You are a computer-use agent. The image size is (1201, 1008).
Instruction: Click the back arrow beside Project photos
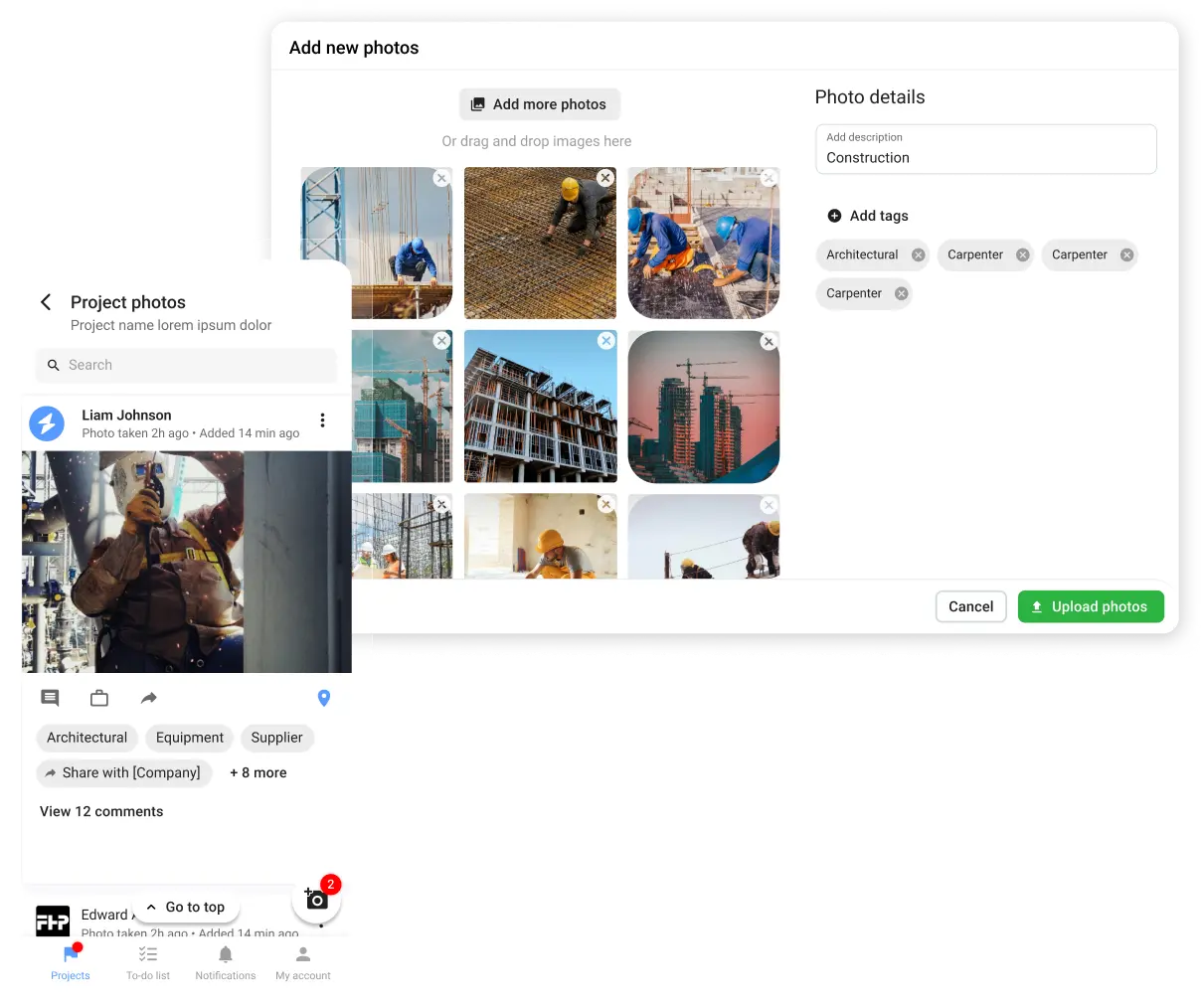click(46, 302)
